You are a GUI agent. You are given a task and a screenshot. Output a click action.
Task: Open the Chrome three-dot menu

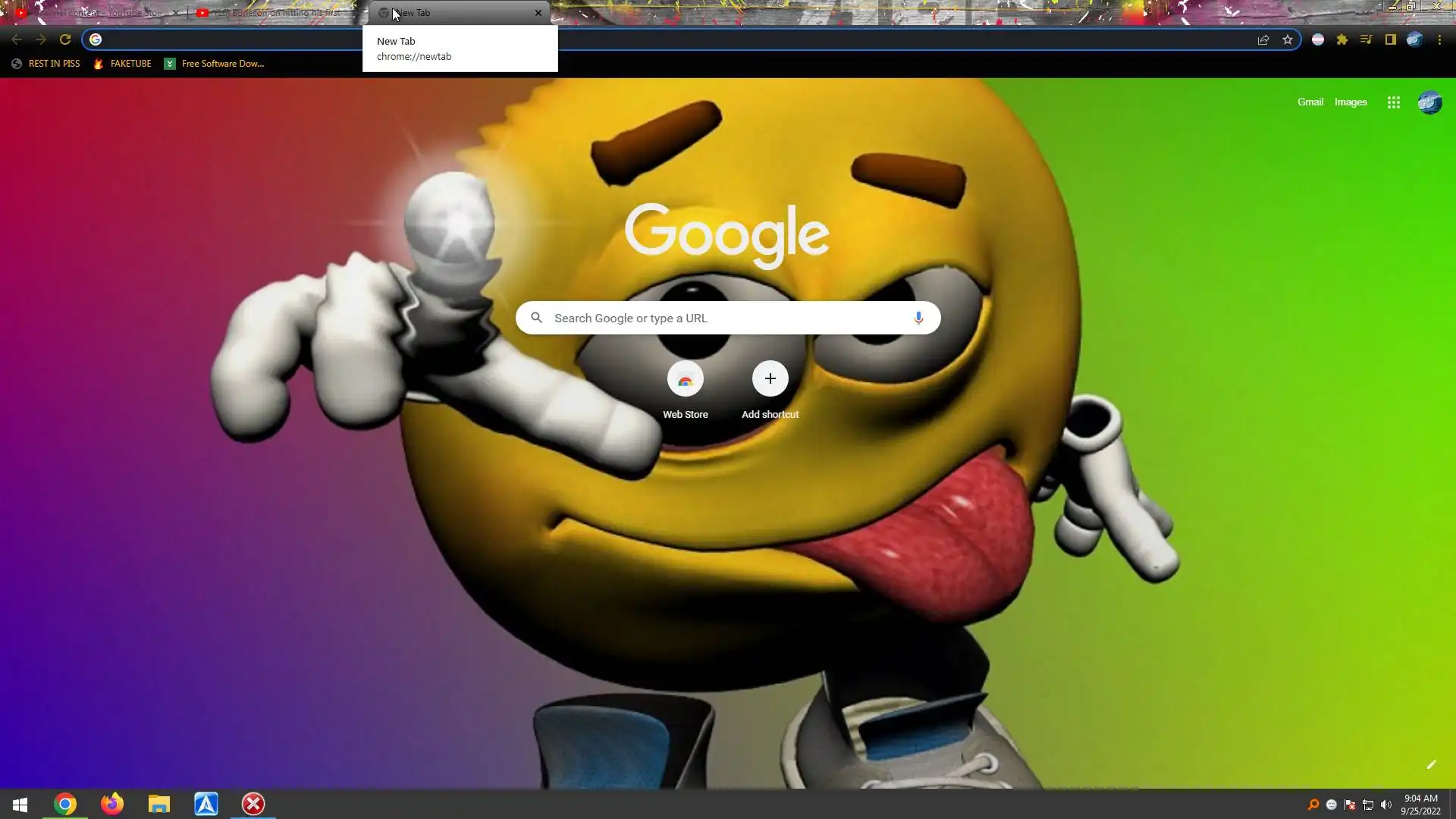(x=1439, y=39)
